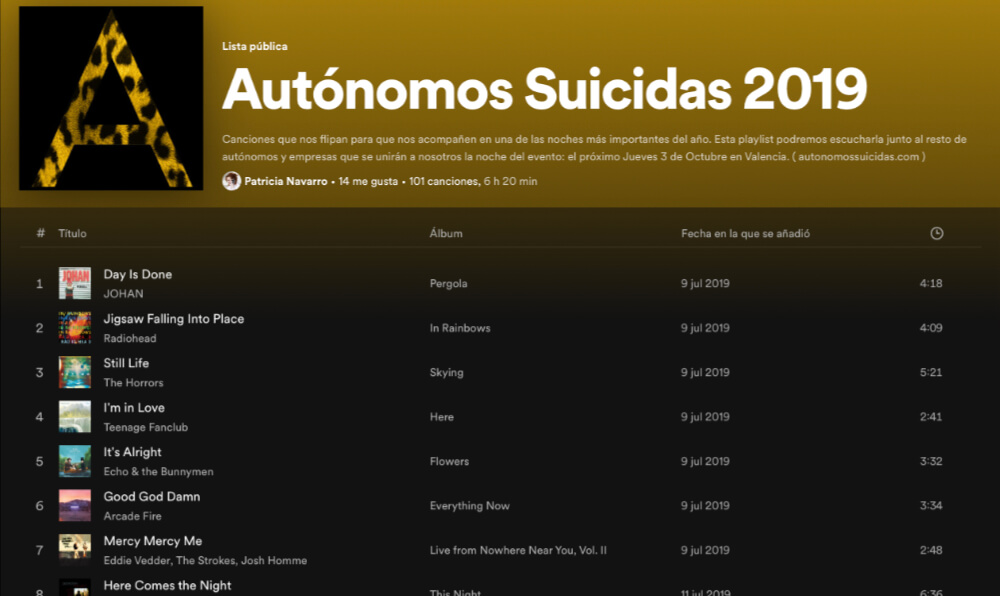Screen dimensions: 1000x596
Task: Select the song I'm in Love
Action: coord(134,407)
